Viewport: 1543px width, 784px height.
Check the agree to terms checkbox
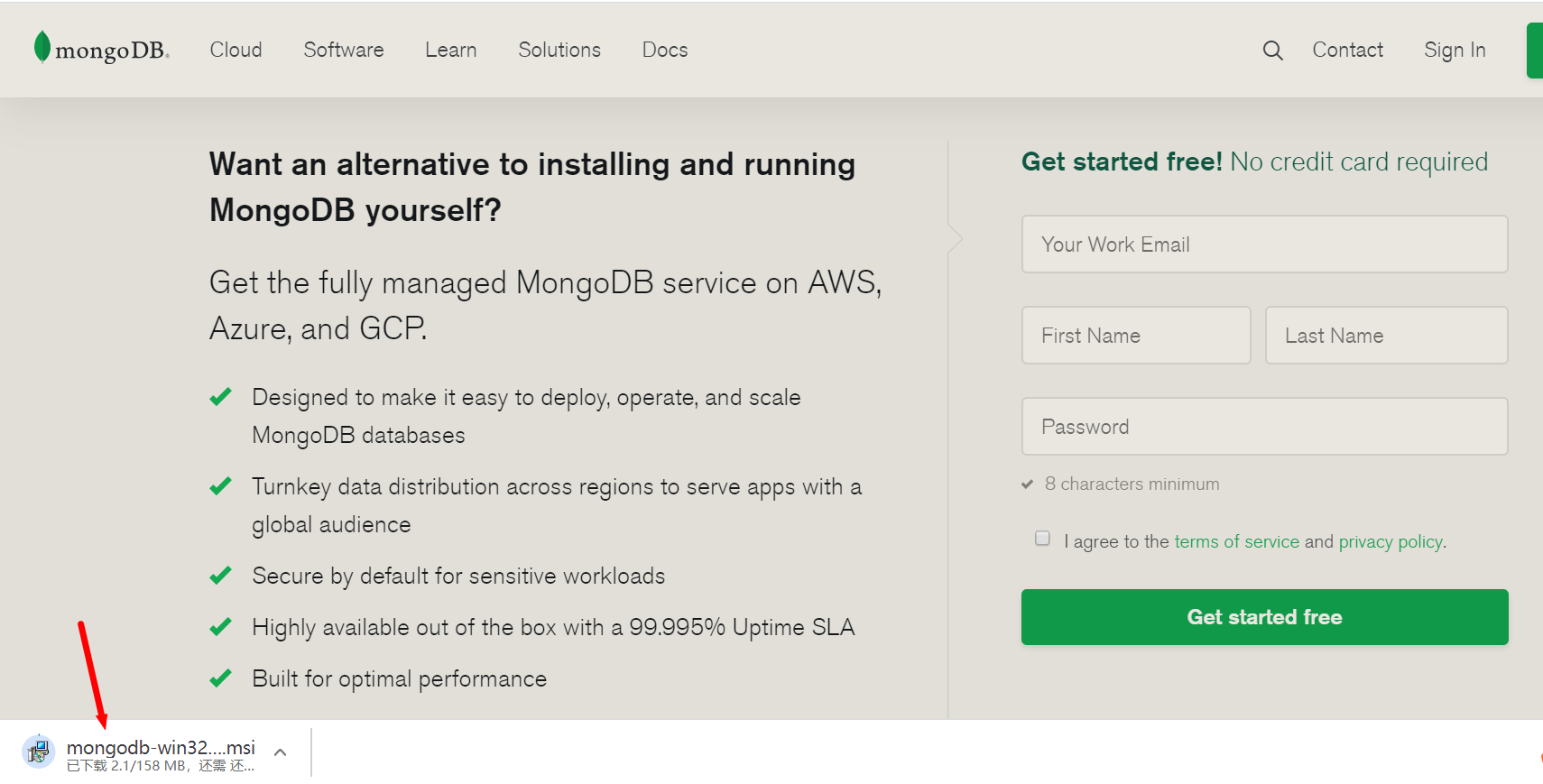click(x=1042, y=539)
